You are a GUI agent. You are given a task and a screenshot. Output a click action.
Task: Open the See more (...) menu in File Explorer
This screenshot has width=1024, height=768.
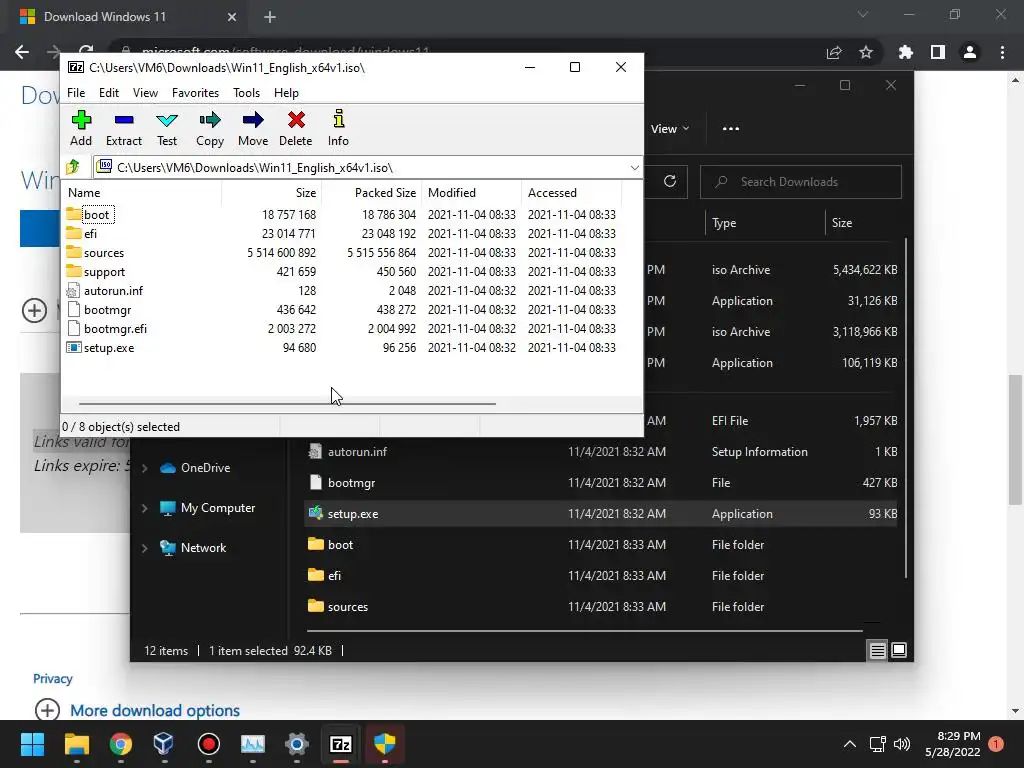pyautogui.click(x=731, y=129)
